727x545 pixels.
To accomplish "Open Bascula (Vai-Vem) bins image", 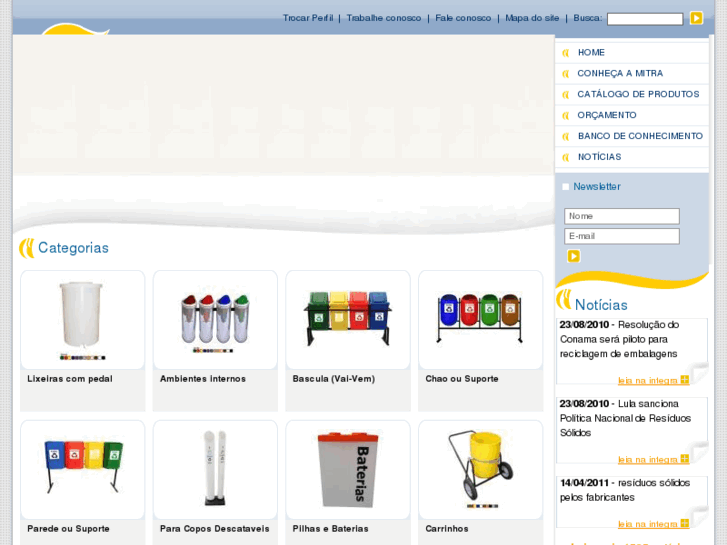I will click(348, 320).
